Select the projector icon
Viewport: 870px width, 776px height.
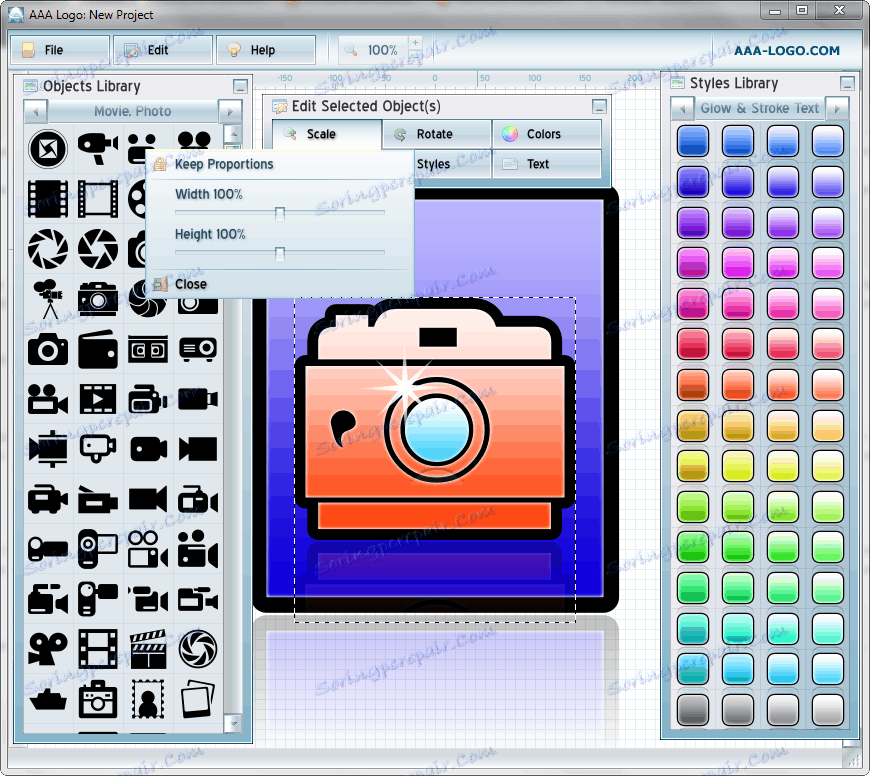[x=198, y=349]
